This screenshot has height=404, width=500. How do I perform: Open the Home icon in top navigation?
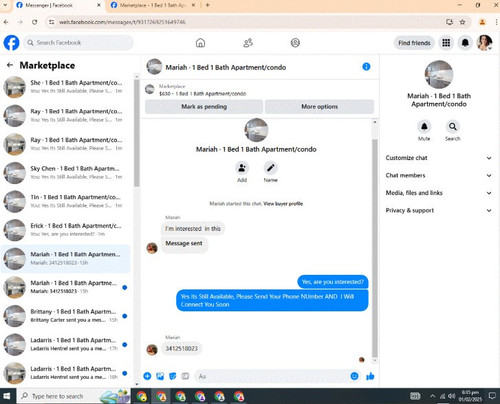pos(200,43)
